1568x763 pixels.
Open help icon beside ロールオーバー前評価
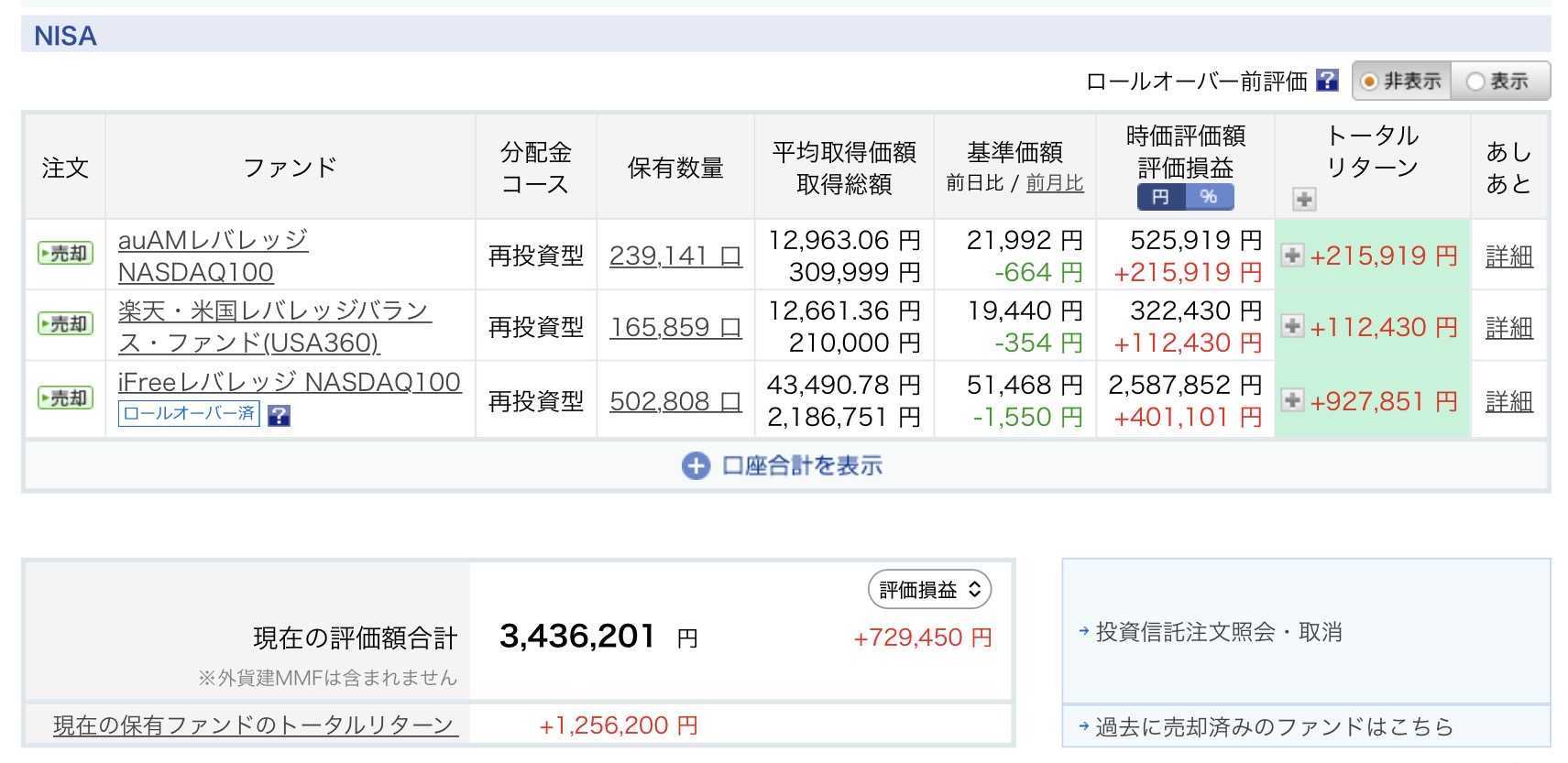coord(1326,81)
